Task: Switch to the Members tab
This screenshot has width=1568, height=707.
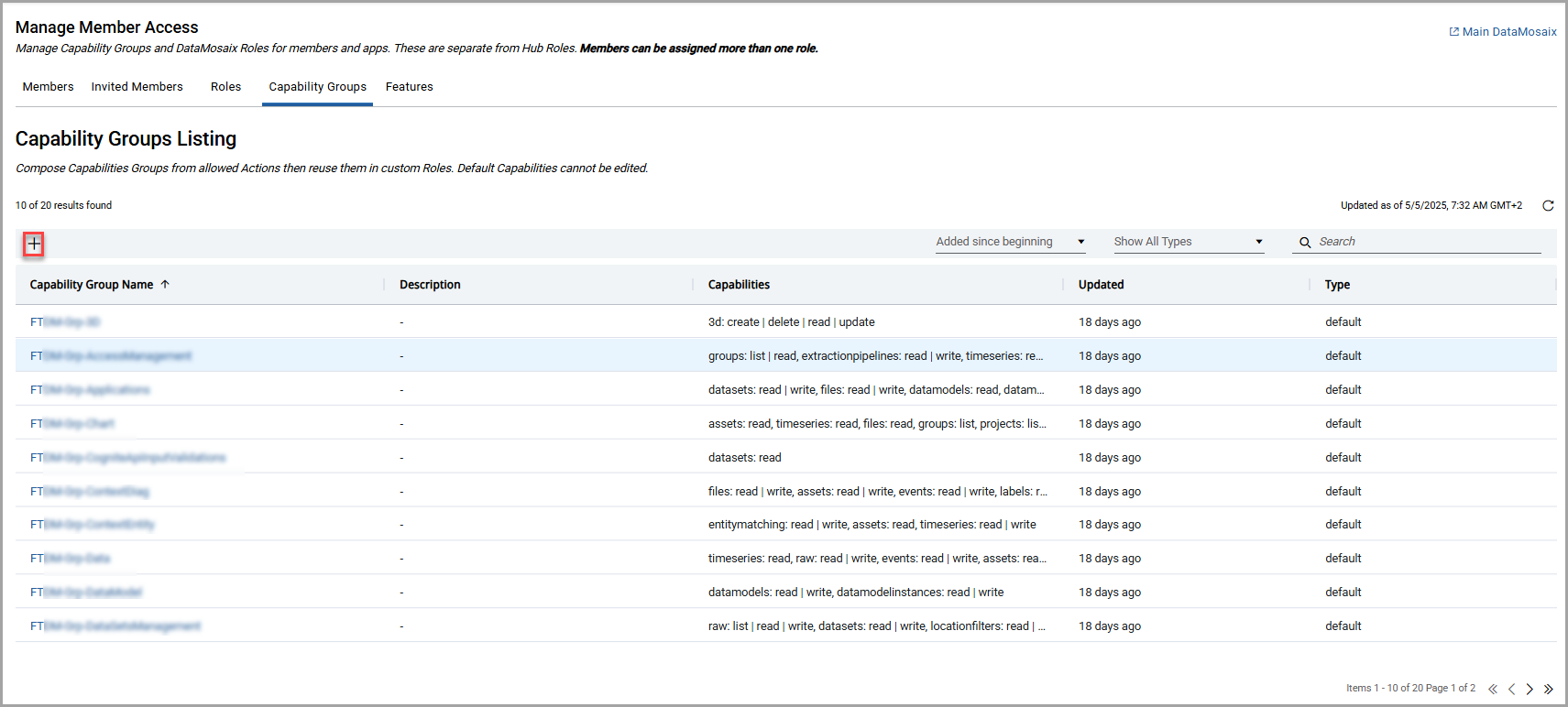Action: [48, 87]
